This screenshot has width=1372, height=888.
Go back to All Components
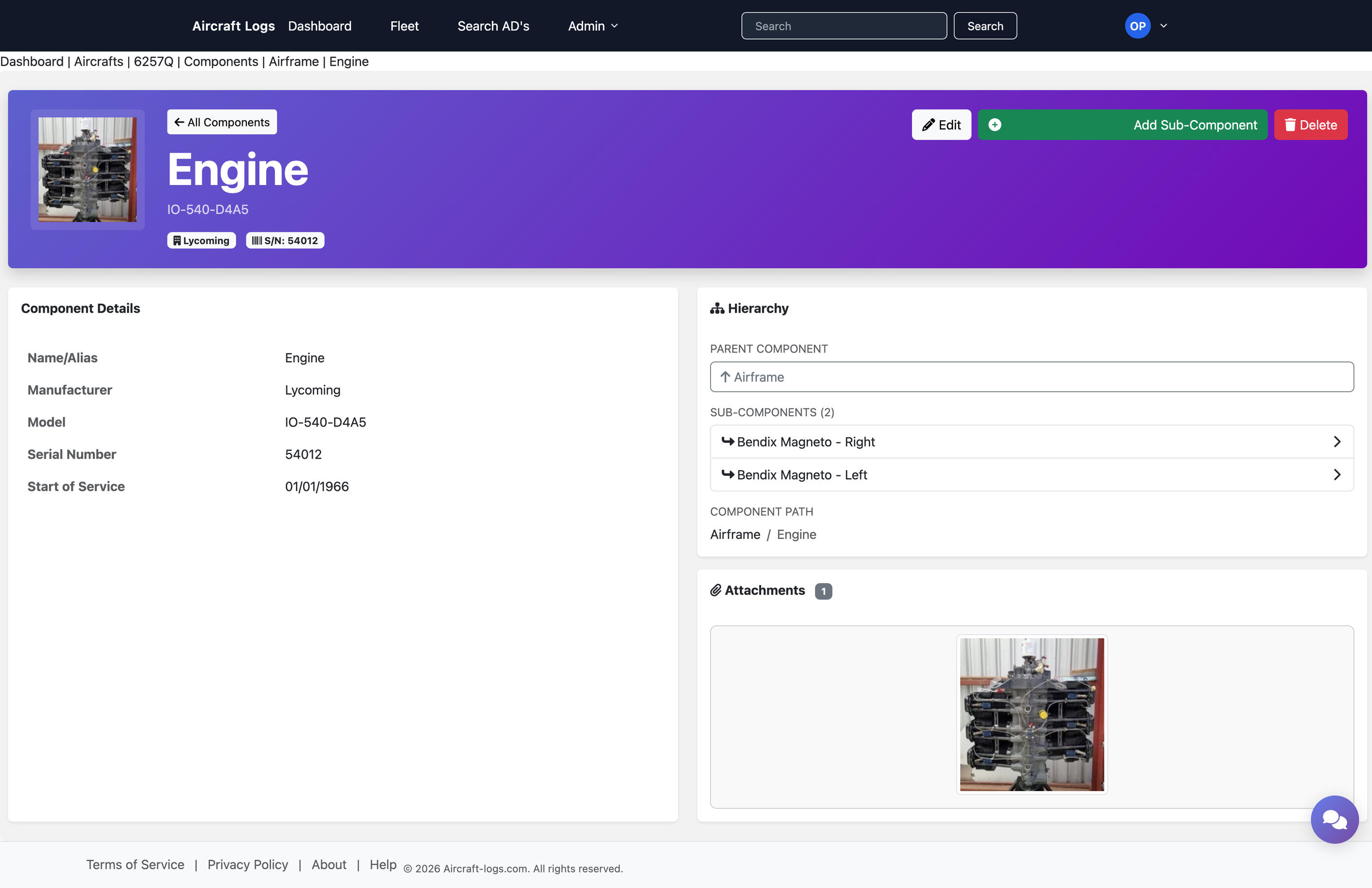pyautogui.click(x=222, y=122)
